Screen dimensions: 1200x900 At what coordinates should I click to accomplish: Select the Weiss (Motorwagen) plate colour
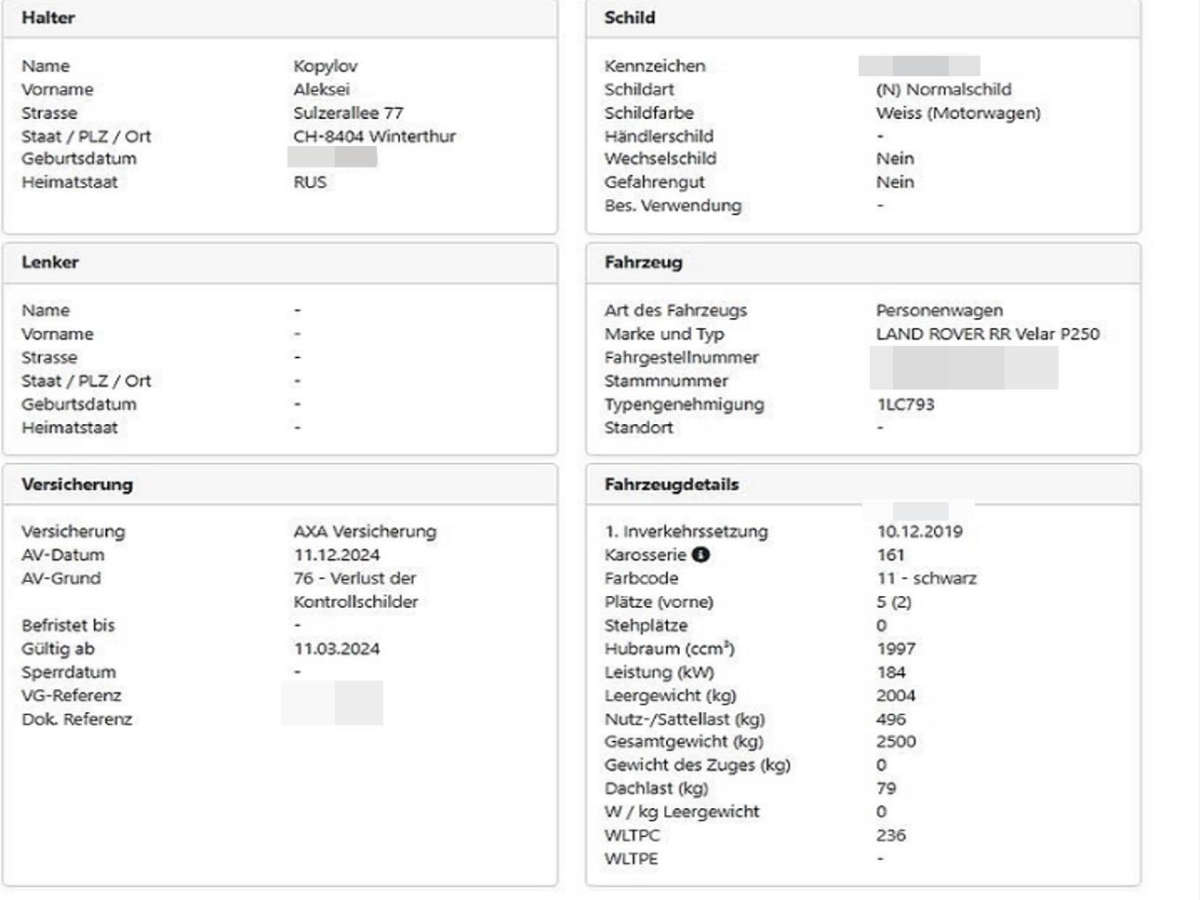[x=951, y=113]
